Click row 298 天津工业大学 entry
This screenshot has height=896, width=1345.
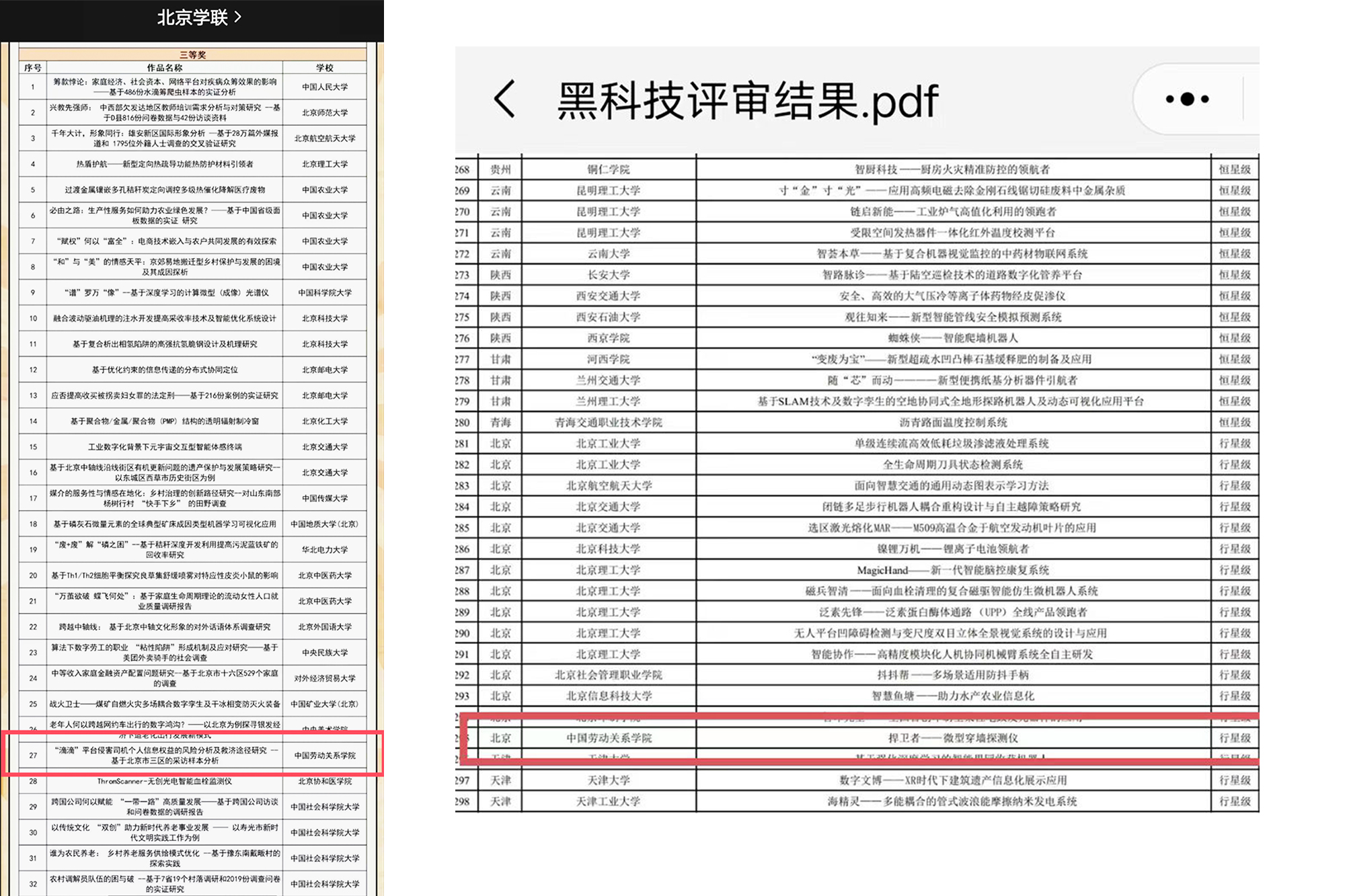pos(608,801)
